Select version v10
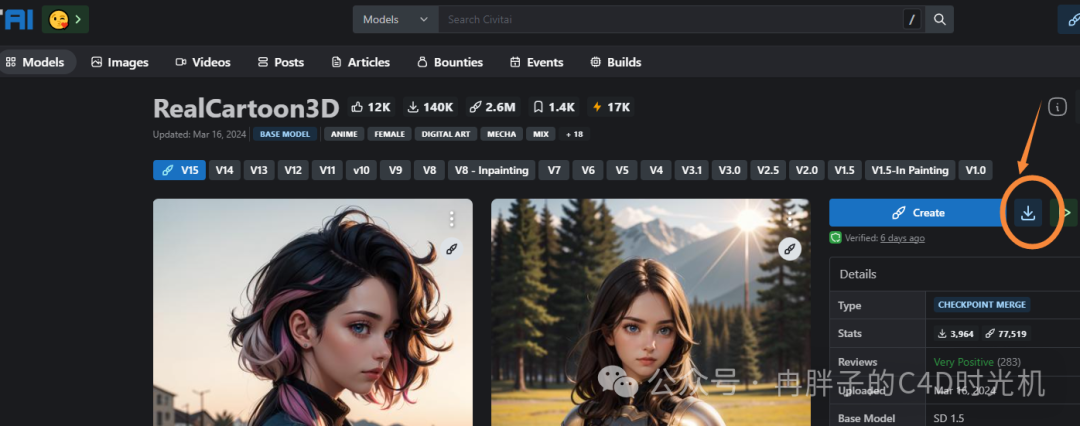 [x=362, y=170]
